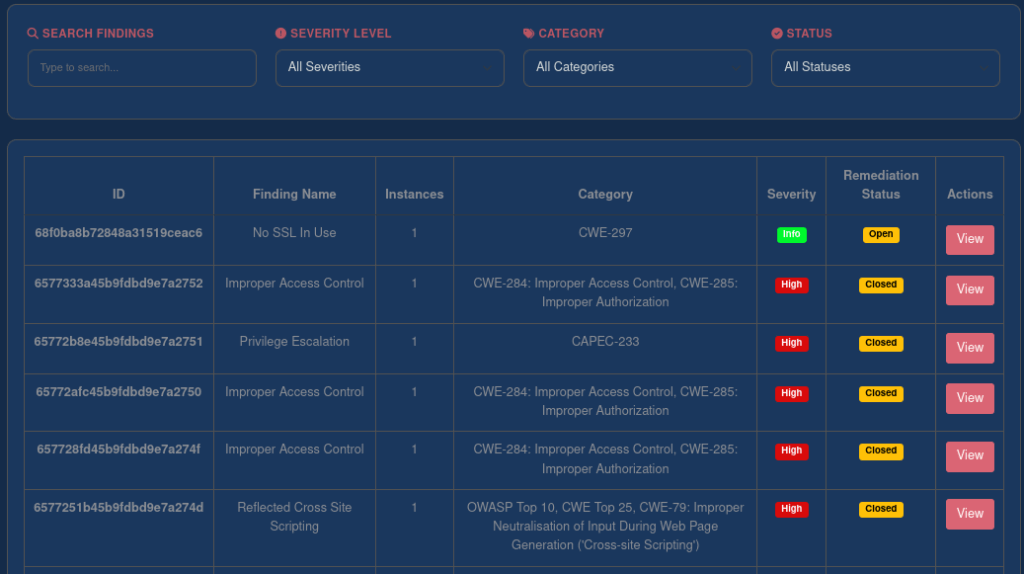Open the All Severities dropdown
The height and width of the screenshot is (574, 1024).
tap(389, 68)
